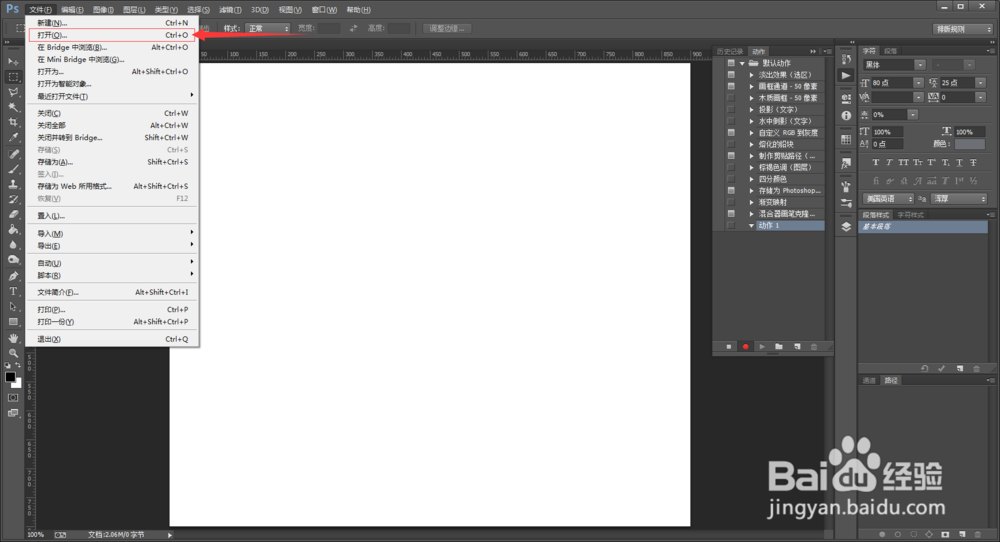Toggle checkbox for 自定义 RGB 到灰度 action
The height and width of the screenshot is (542, 1000).
(x=731, y=132)
